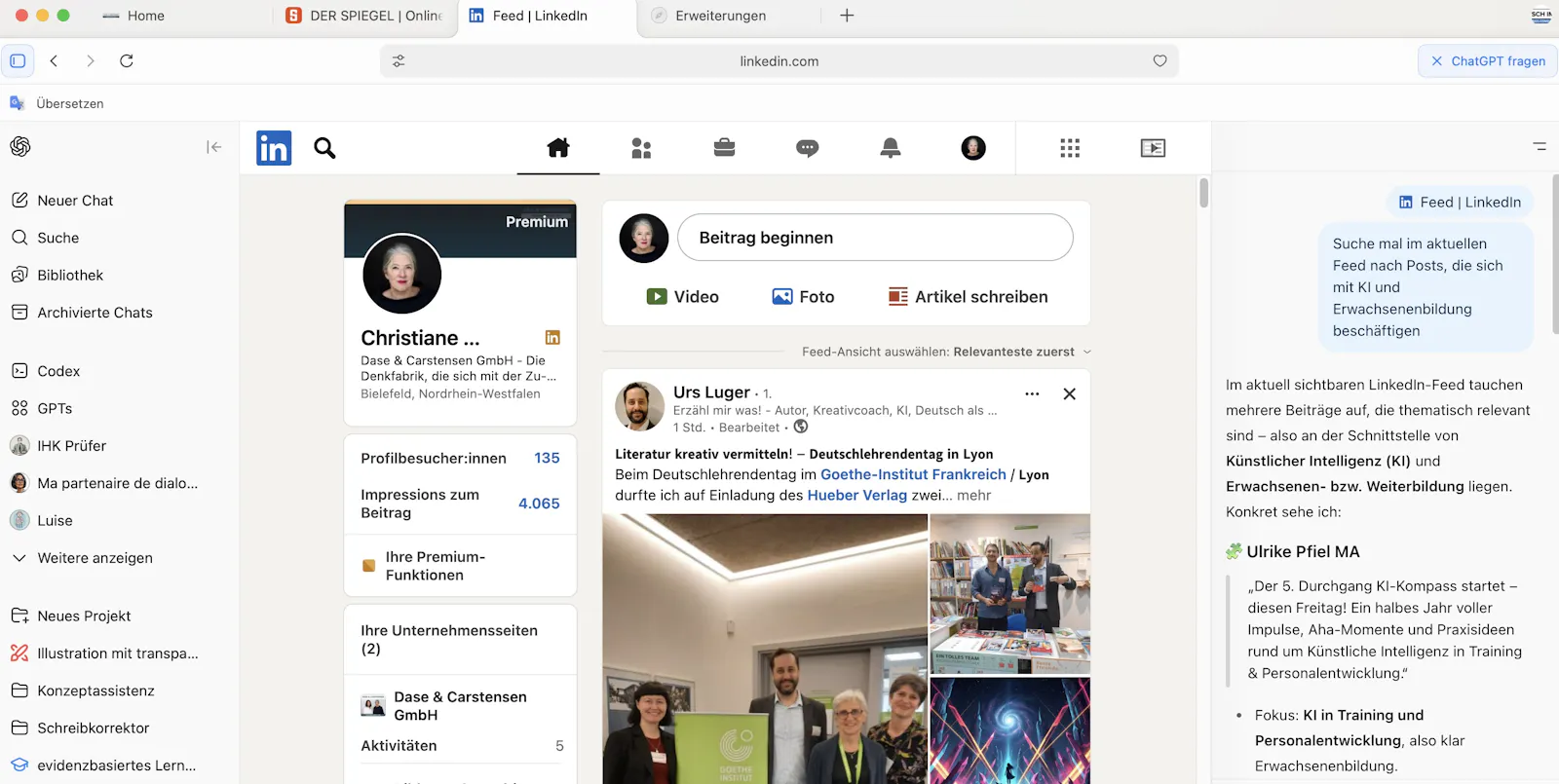This screenshot has width=1559, height=784.
Task: Open the Goethe-Institut Frankreich link
Action: click(x=913, y=474)
